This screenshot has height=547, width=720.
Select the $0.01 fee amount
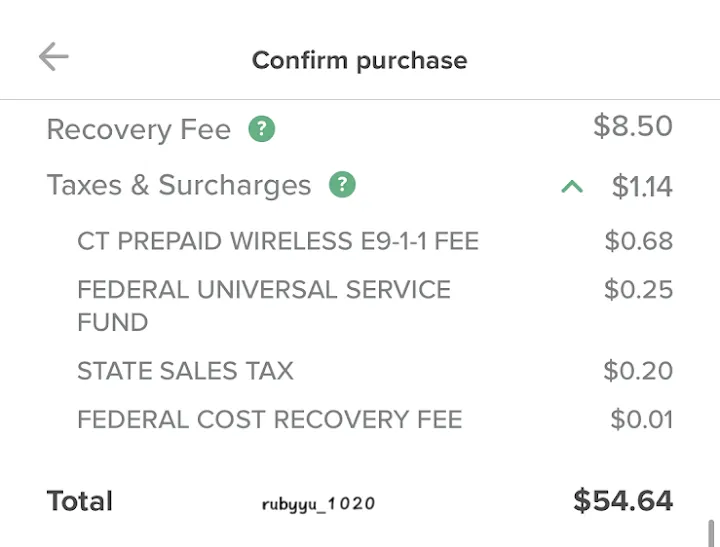(641, 419)
